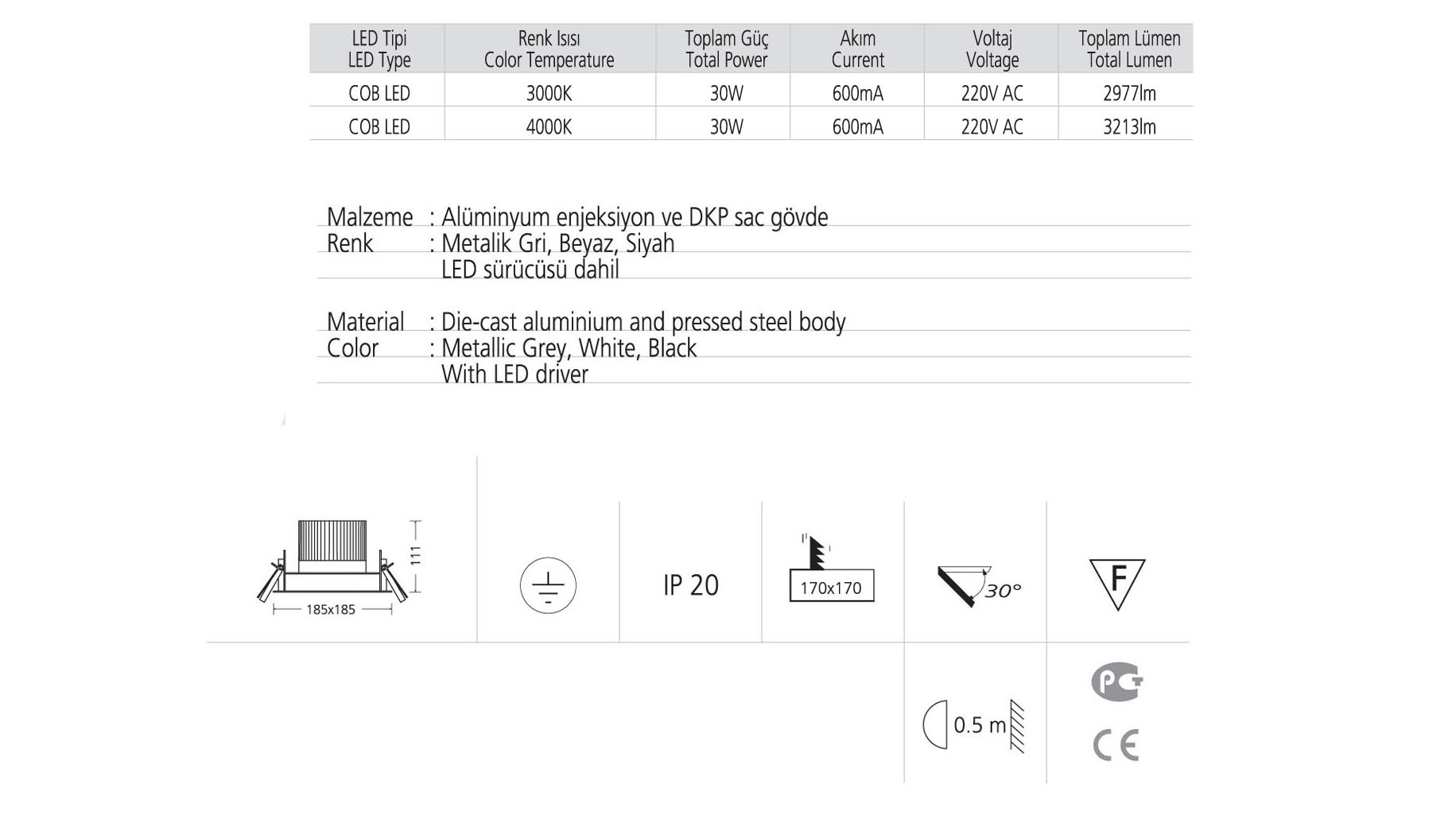Screen dimensions: 1456x819
Task: Click the LED Type column header
Action: (x=379, y=49)
